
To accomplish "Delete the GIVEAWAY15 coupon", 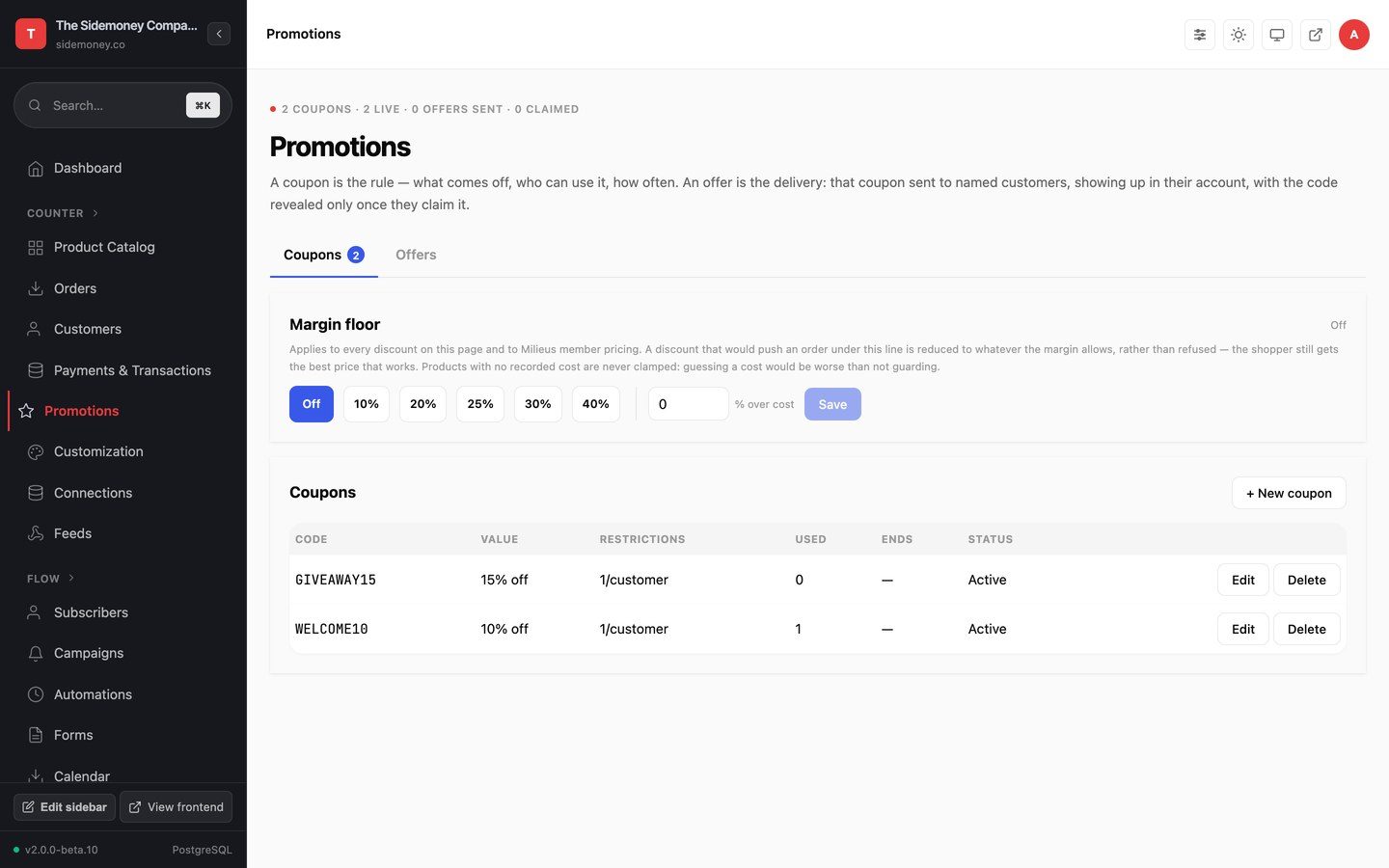I will pos(1307,580).
